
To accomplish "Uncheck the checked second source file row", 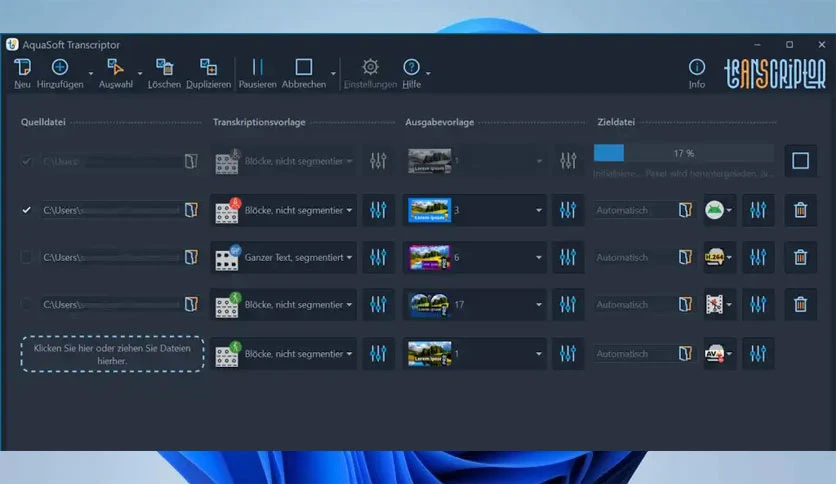I will pos(26,210).
